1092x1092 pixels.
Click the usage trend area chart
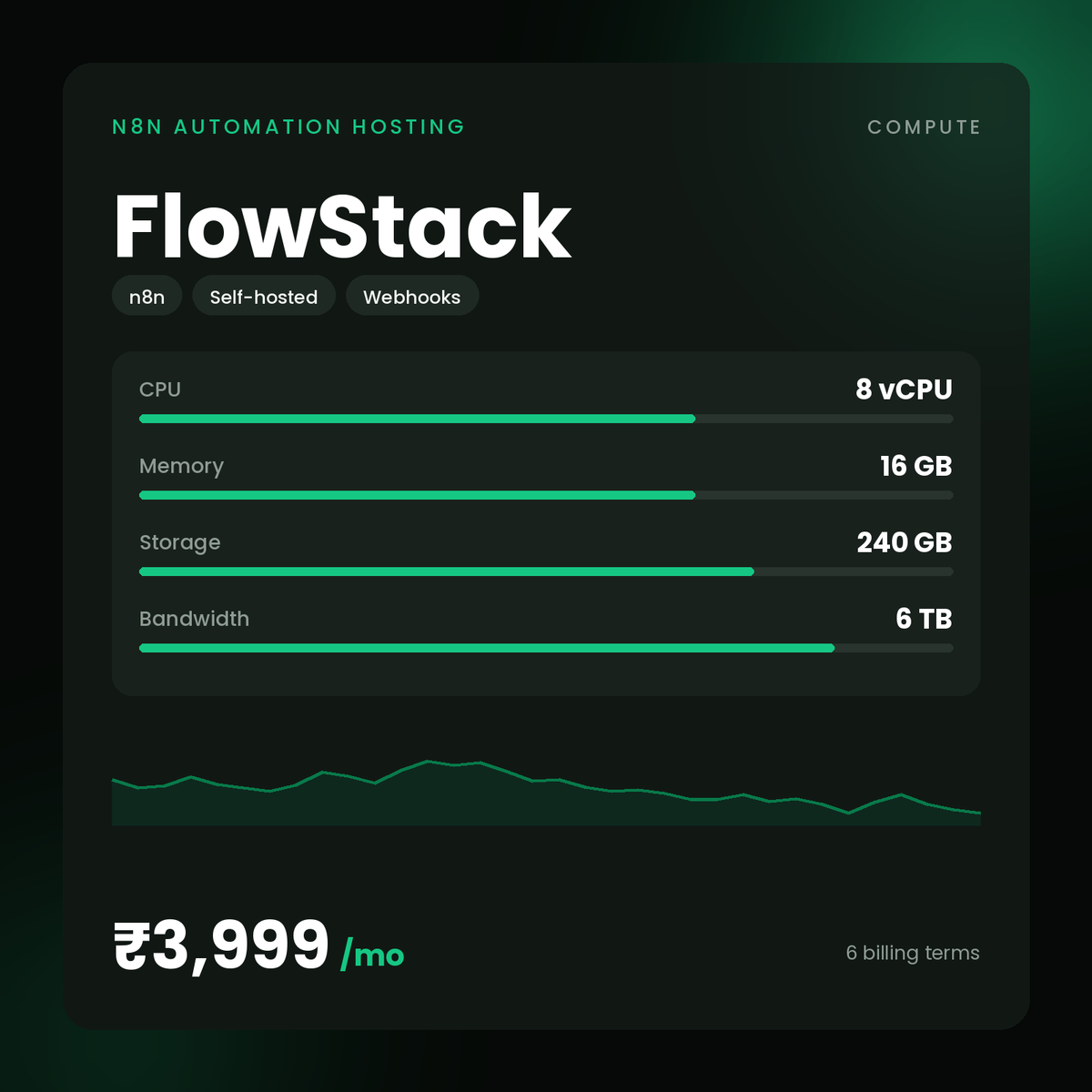(x=546, y=793)
